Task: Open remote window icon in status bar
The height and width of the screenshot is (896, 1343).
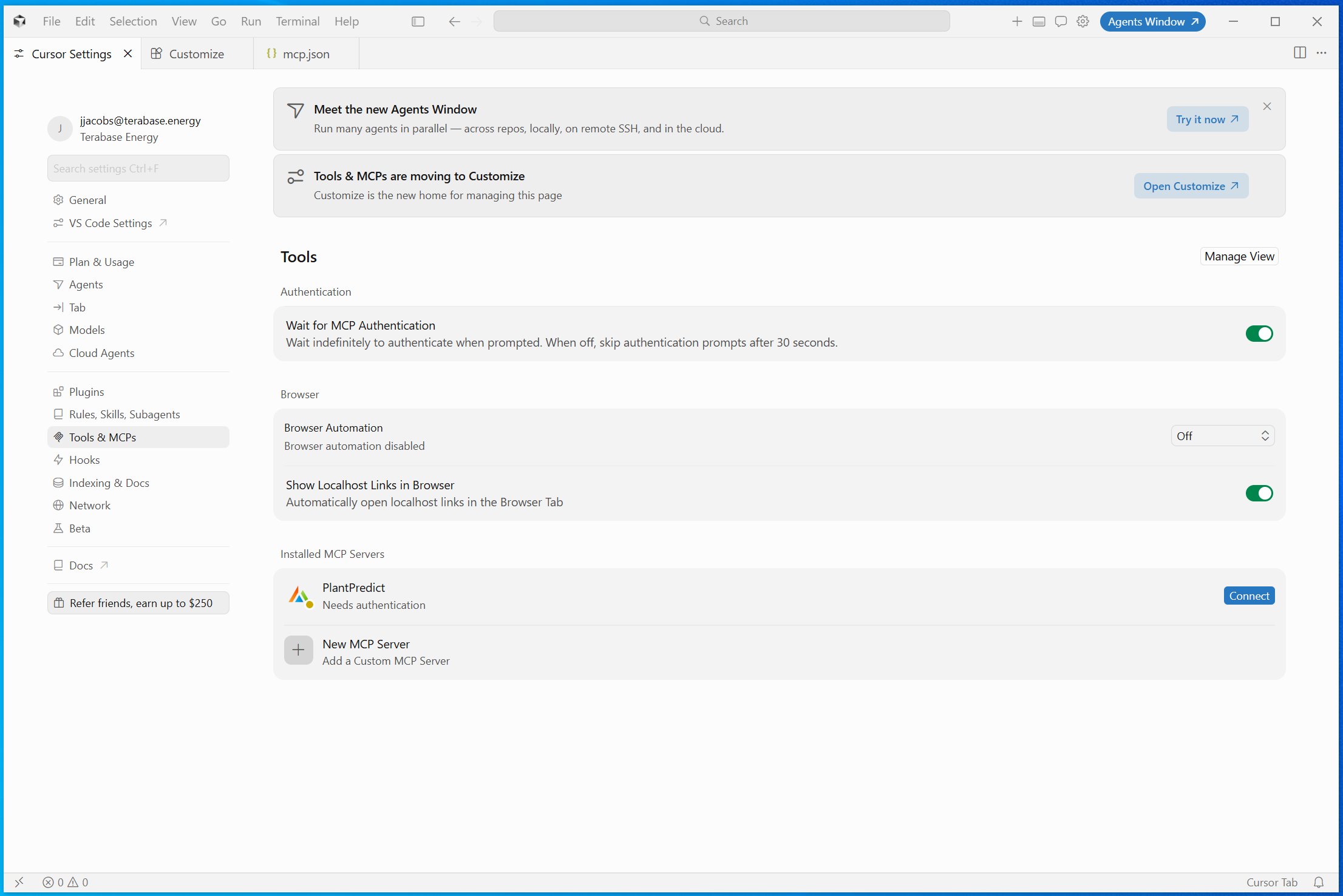Action: point(19,881)
